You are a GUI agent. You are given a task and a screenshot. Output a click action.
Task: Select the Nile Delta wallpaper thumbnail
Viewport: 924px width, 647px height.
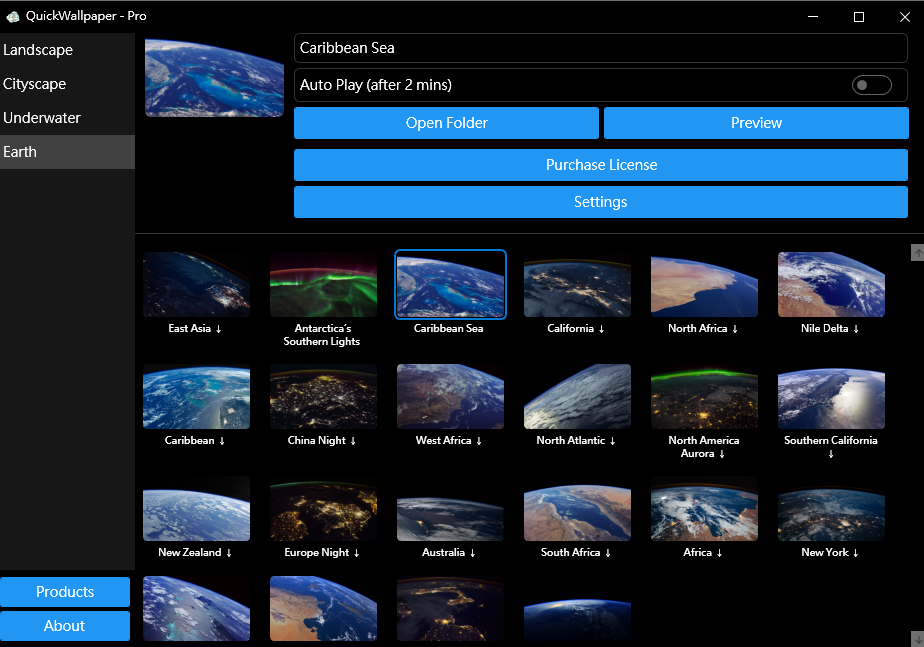(x=831, y=285)
